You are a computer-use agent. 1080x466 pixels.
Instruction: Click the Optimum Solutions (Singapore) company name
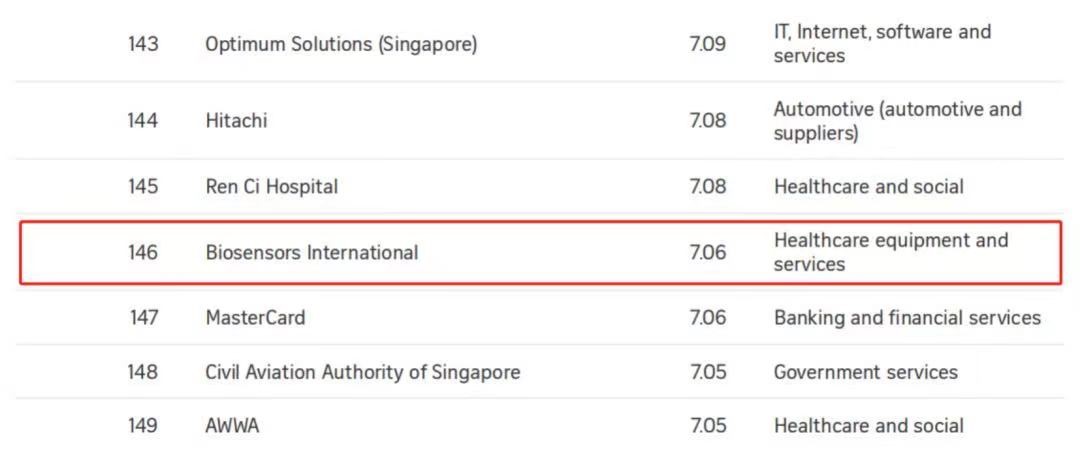[x=341, y=44]
